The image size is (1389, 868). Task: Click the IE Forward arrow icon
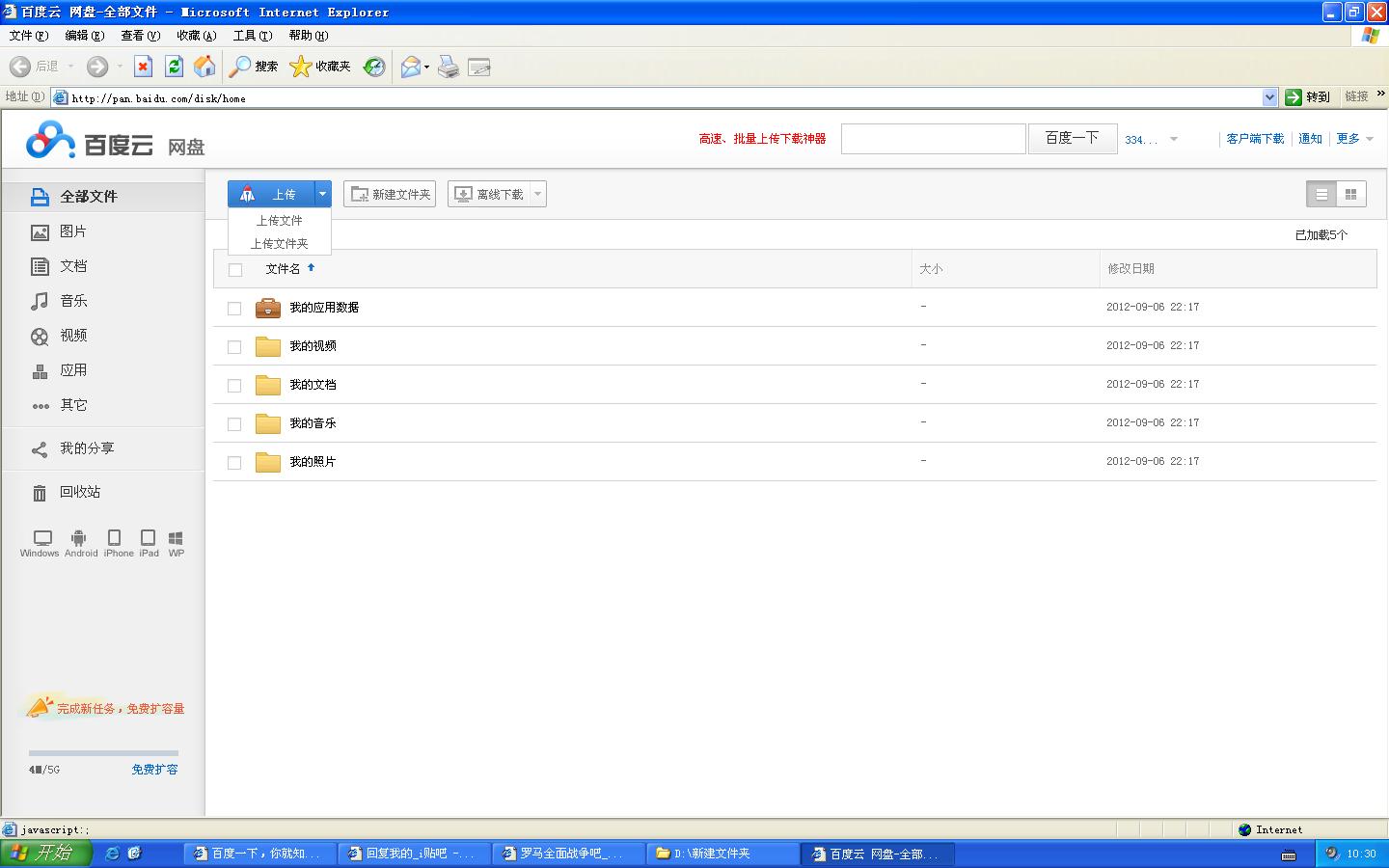(x=96, y=67)
